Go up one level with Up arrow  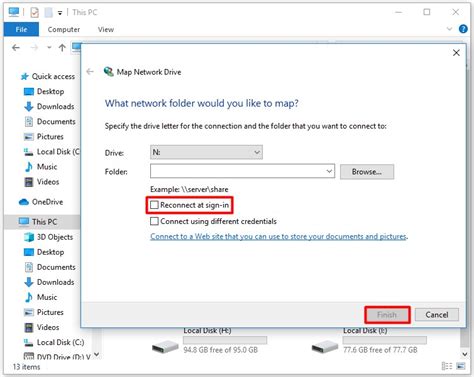(62, 48)
